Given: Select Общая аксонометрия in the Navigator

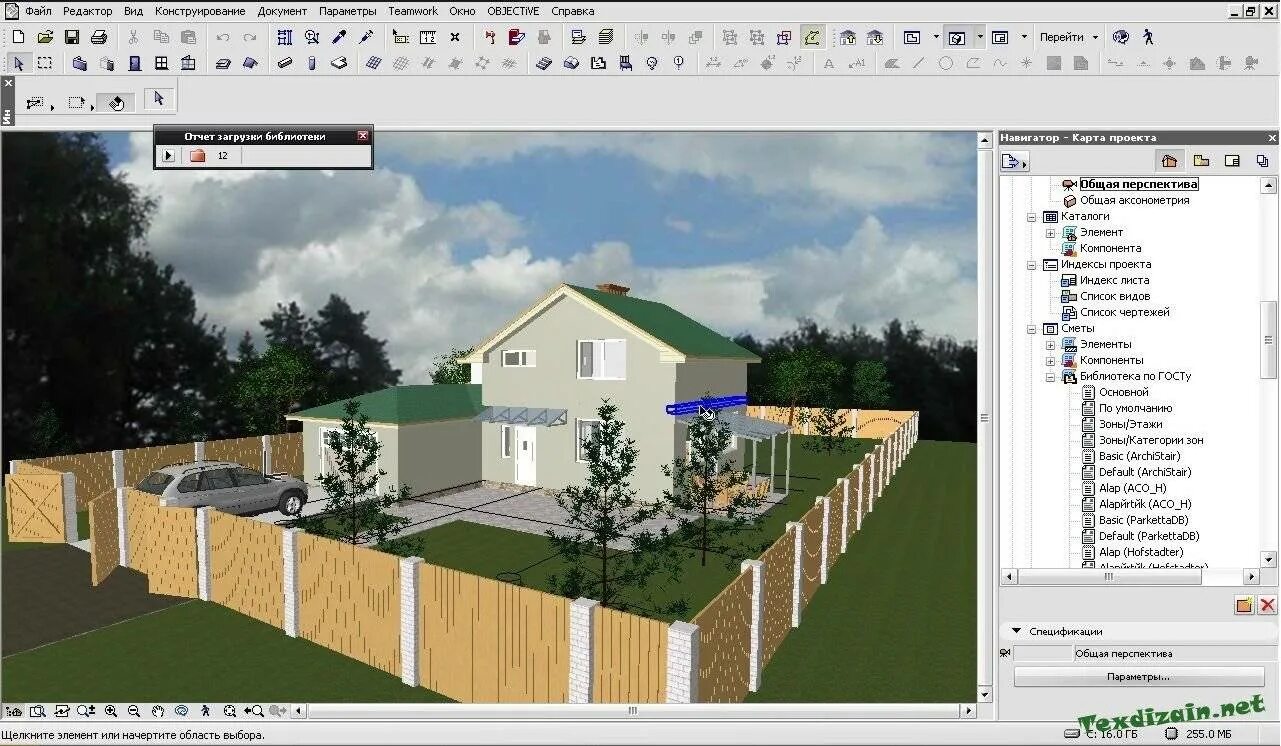Looking at the screenshot, I should coord(1134,200).
